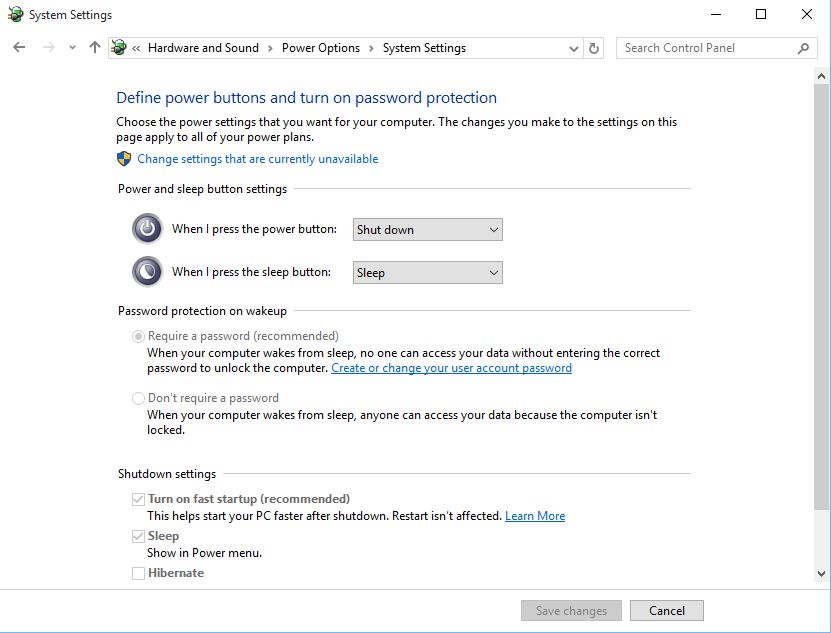Click the Cancel button

point(666,610)
